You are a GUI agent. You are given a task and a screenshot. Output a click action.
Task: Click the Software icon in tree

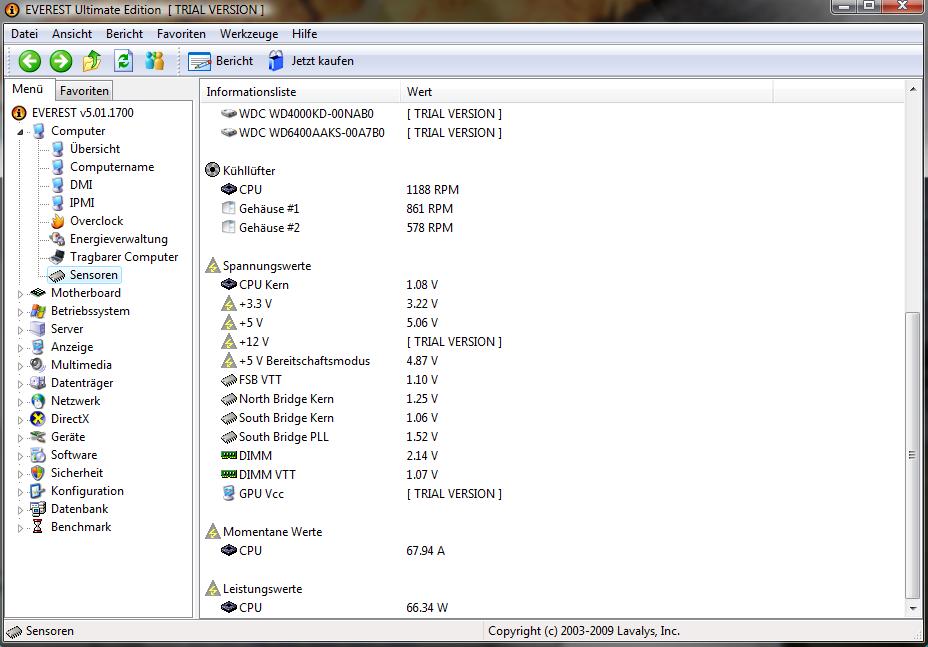(x=38, y=455)
